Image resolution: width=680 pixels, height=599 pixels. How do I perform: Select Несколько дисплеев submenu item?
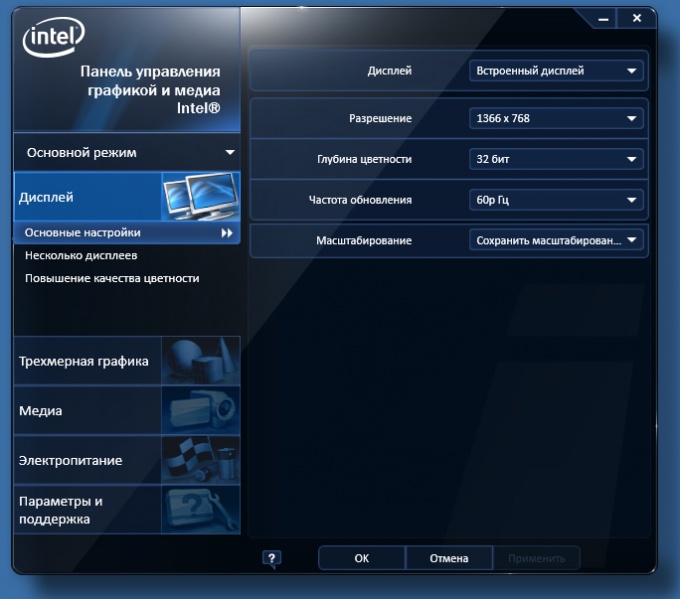81,255
